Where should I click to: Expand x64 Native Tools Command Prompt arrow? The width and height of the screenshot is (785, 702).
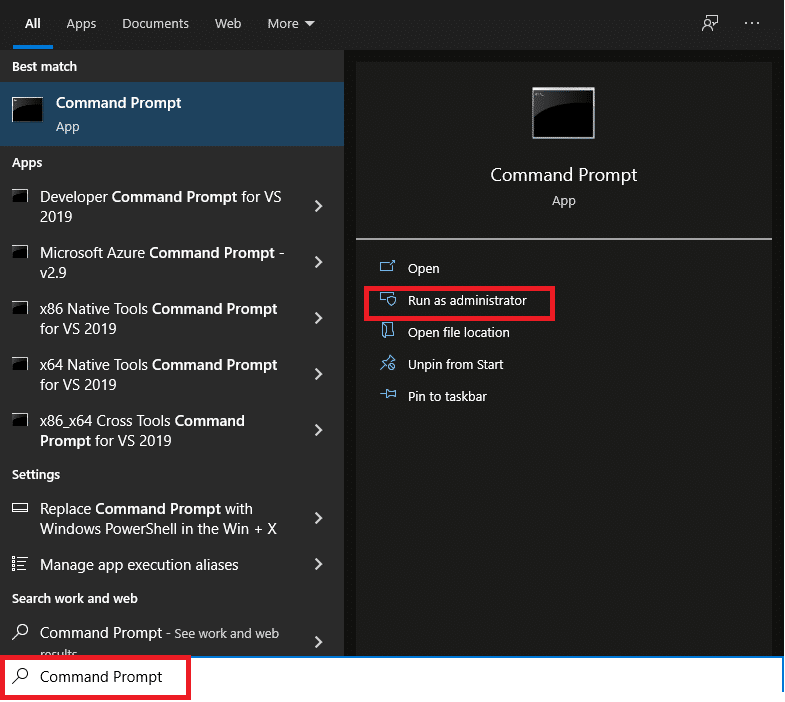pos(318,374)
